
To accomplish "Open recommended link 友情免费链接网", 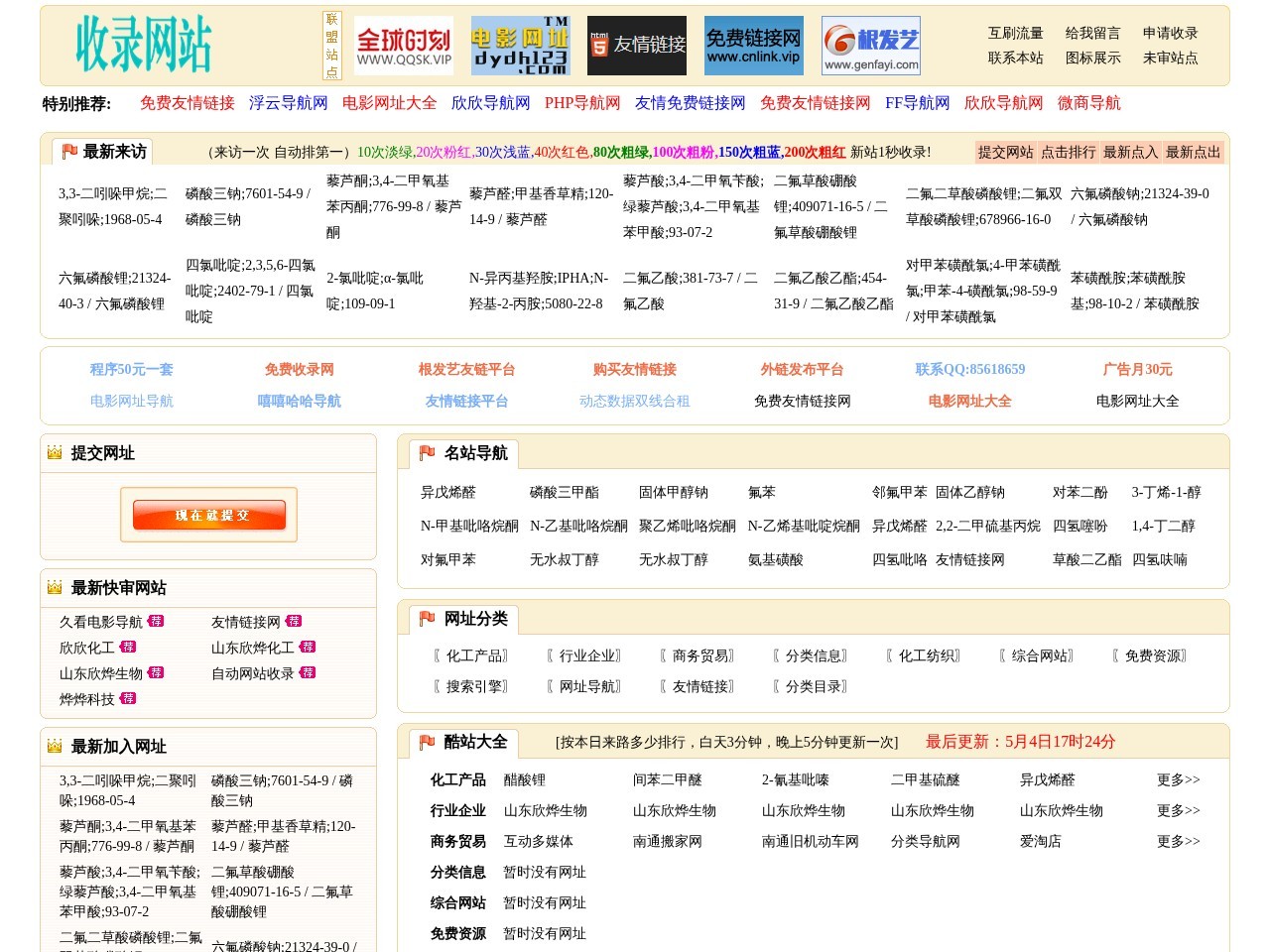I will (x=691, y=103).
